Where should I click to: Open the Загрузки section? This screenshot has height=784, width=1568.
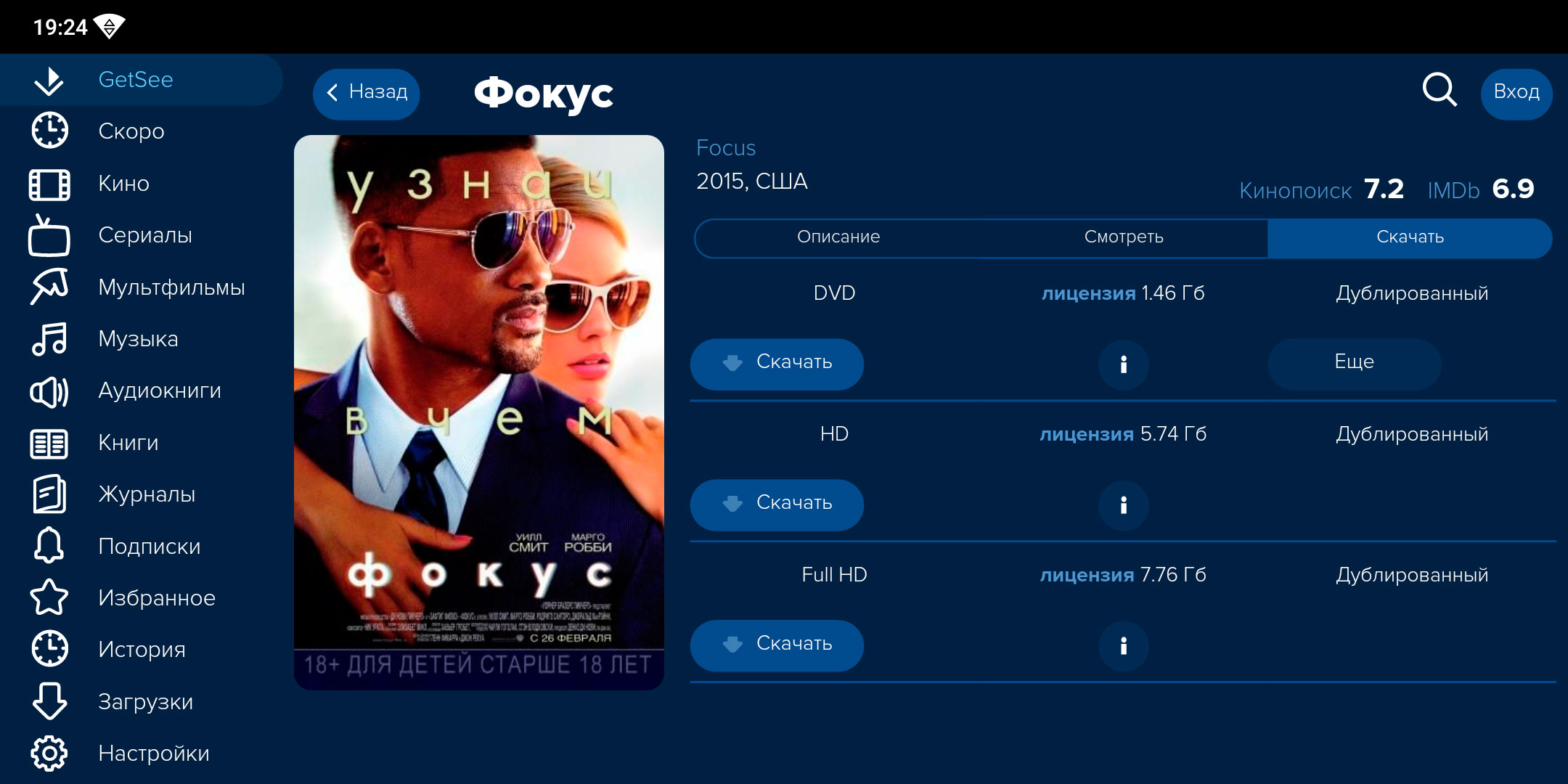tap(142, 702)
